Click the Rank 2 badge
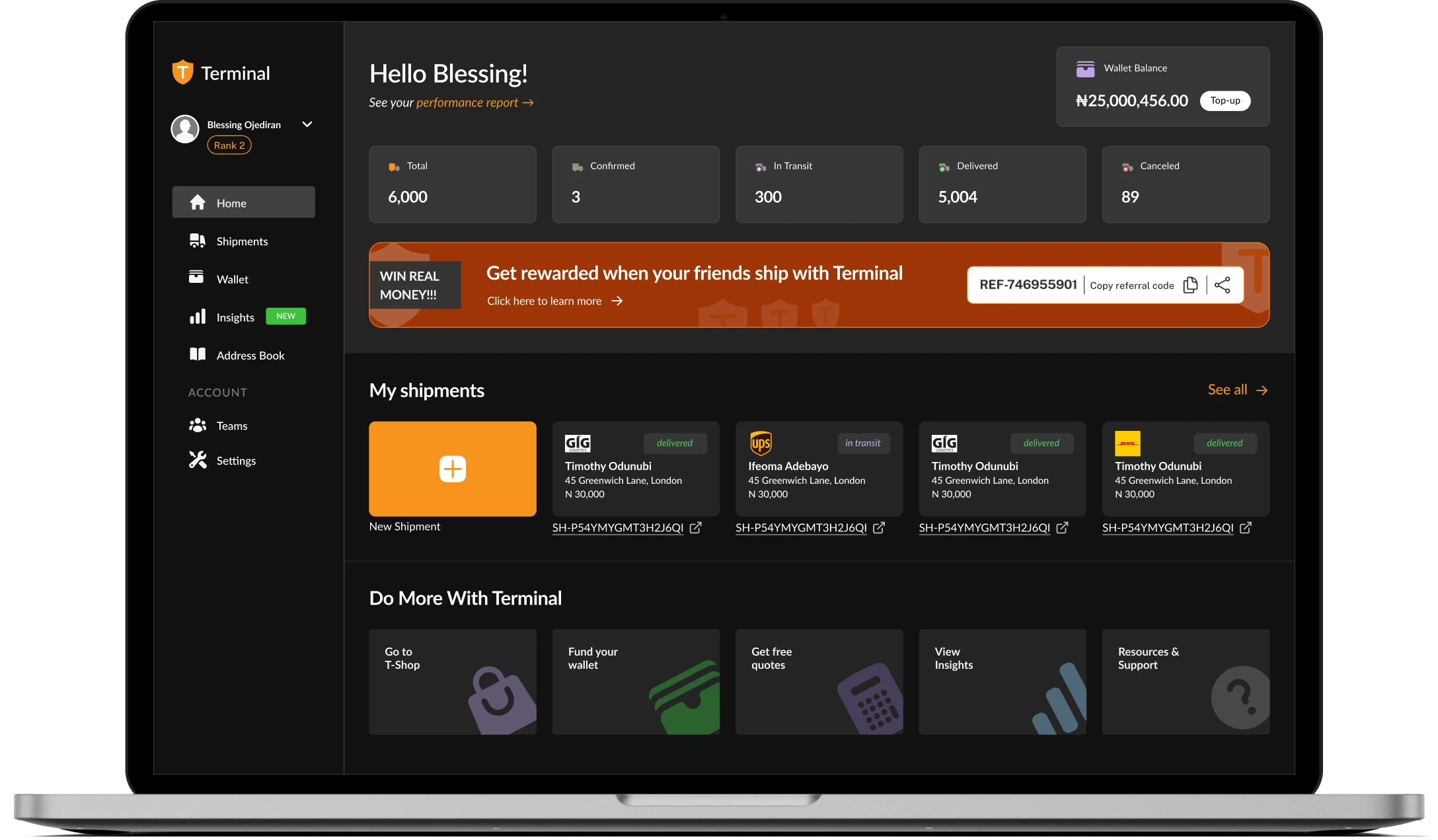The width and height of the screenshot is (1438, 840). coord(229,145)
